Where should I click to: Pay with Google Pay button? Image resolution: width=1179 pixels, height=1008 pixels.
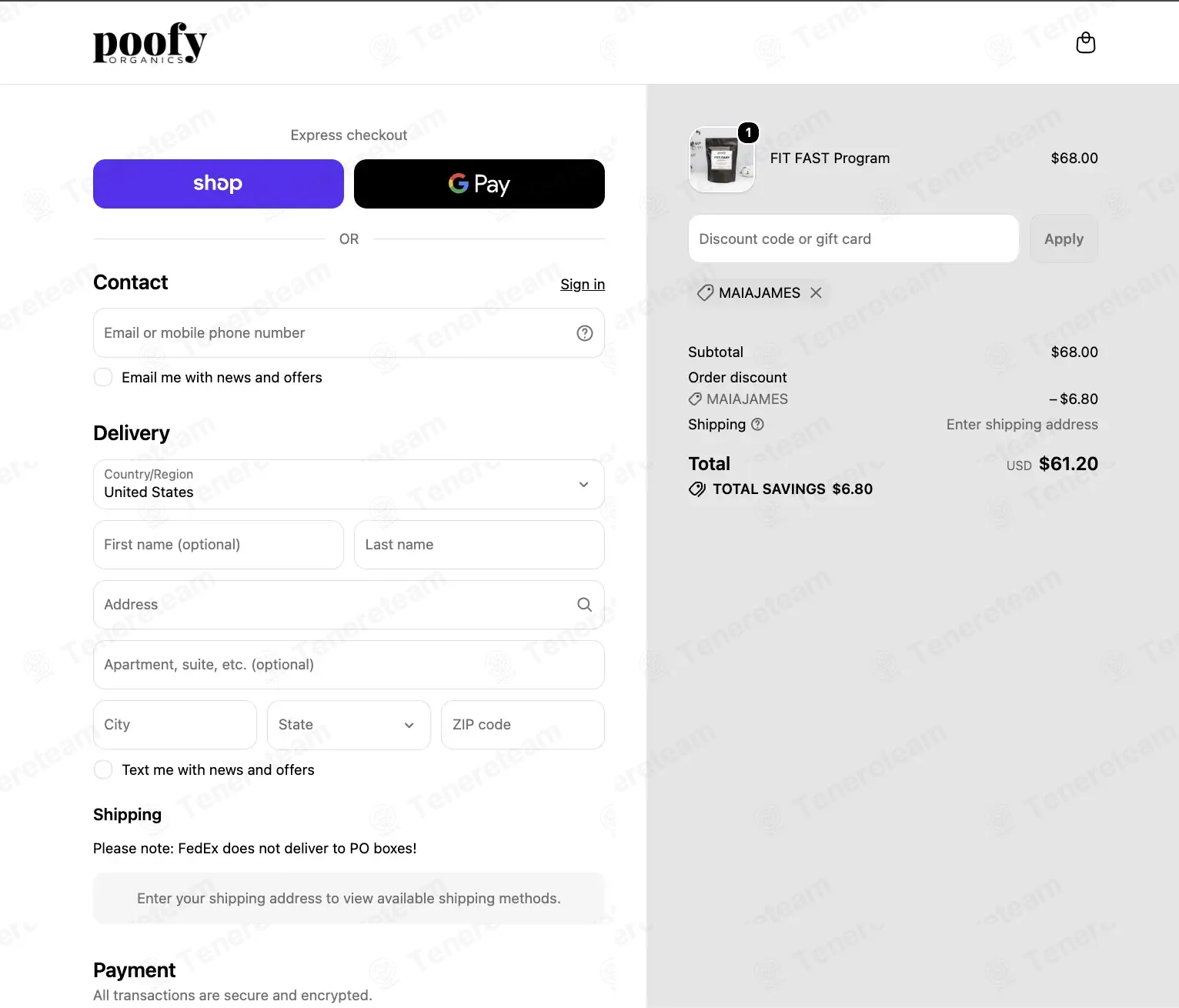(x=479, y=184)
